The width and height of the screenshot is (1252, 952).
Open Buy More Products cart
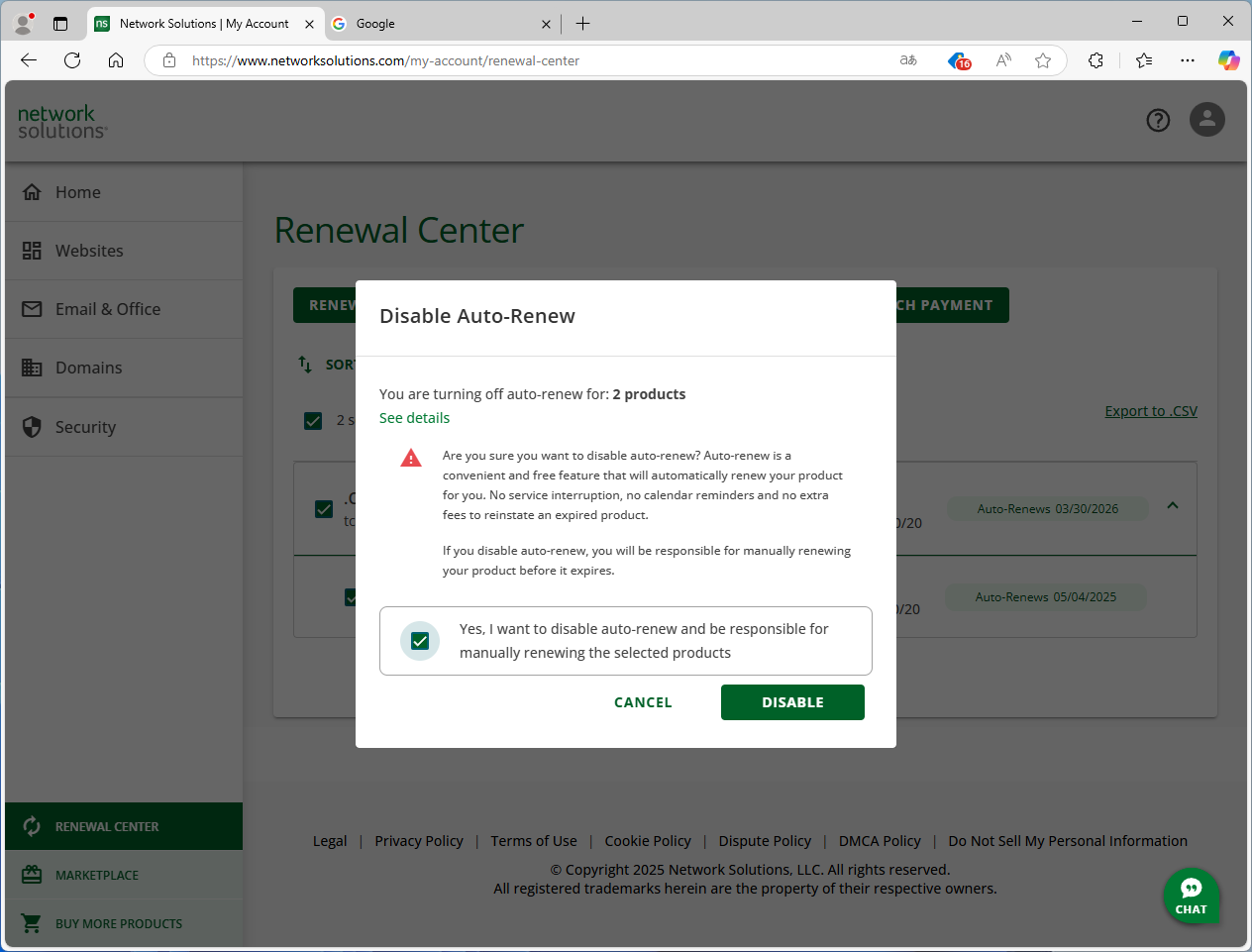(x=118, y=923)
